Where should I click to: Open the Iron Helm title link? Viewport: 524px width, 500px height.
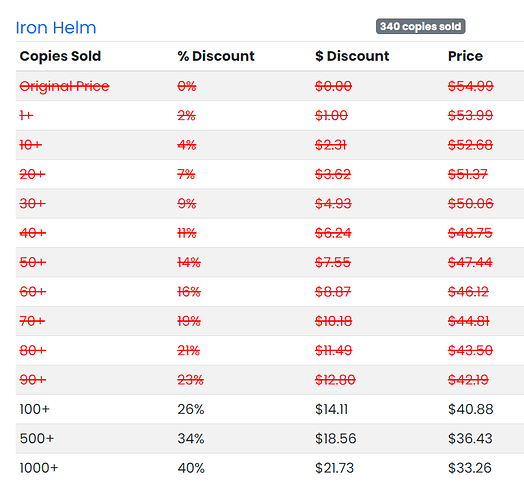(x=56, y=28)
